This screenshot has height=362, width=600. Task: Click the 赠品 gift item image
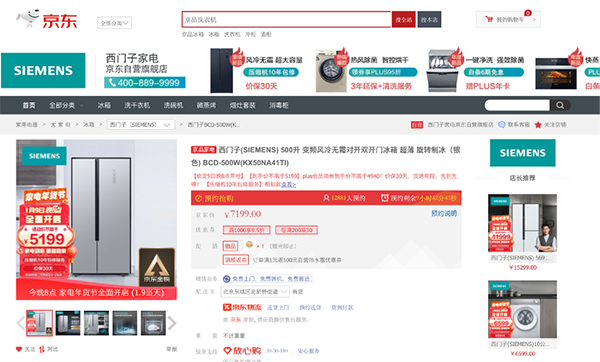pos(249,245)
